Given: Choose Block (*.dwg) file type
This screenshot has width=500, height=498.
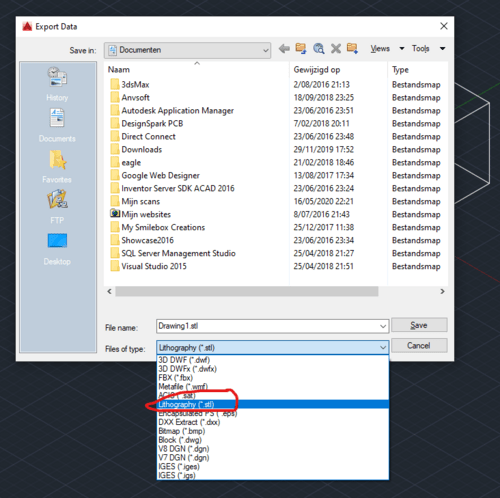Looking at the screenshot, I should click(x=273, y=440).
